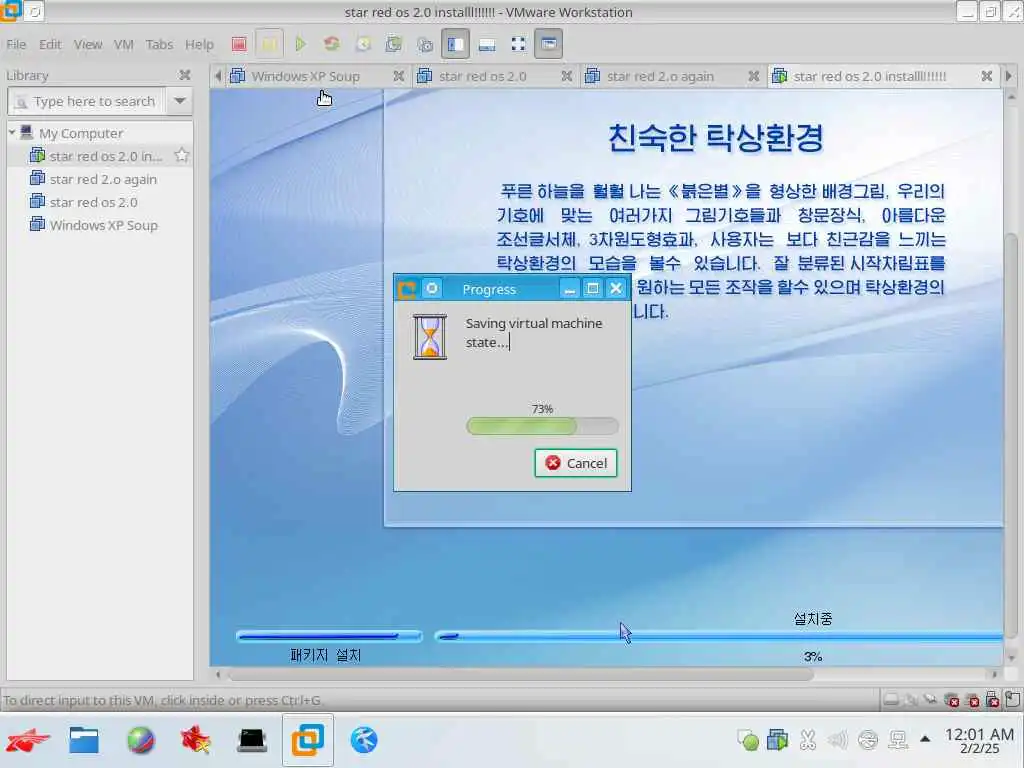Enter full screen mode via toolbar icon
The image size is (1024, 768).
coord(519,44)
